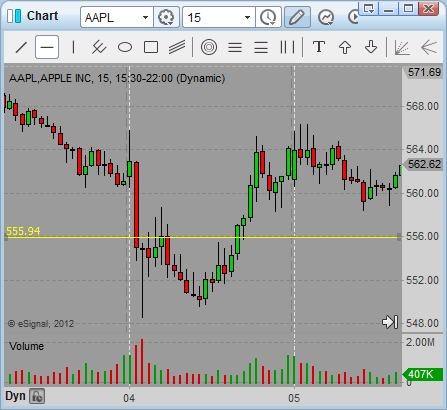Click the 560.00 price axis label
Image resolution: width=447 pixels, height=410 pixels.
422,193
